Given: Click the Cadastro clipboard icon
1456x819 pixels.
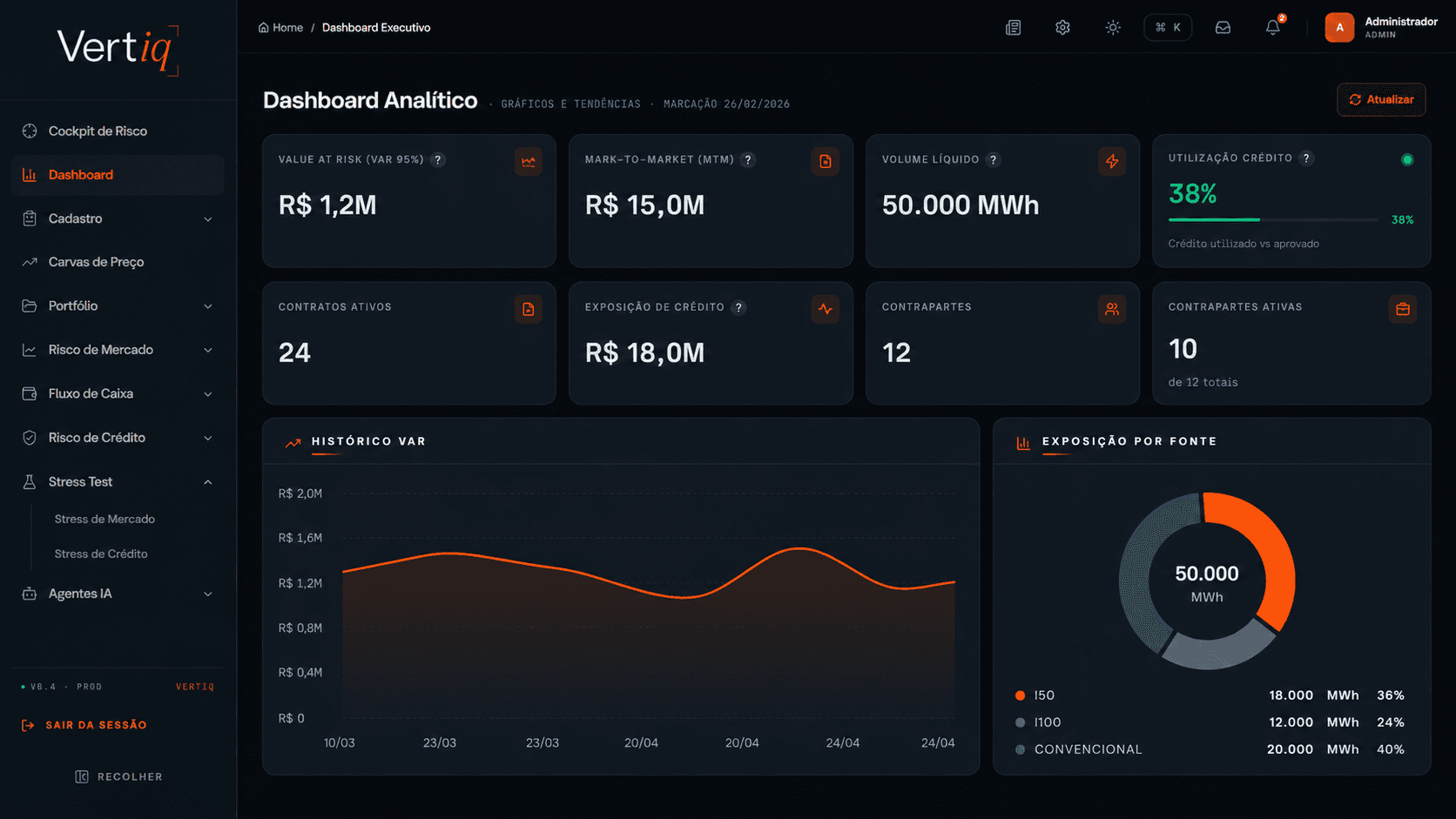Looking at the screenshot, I should coord(30,218).
